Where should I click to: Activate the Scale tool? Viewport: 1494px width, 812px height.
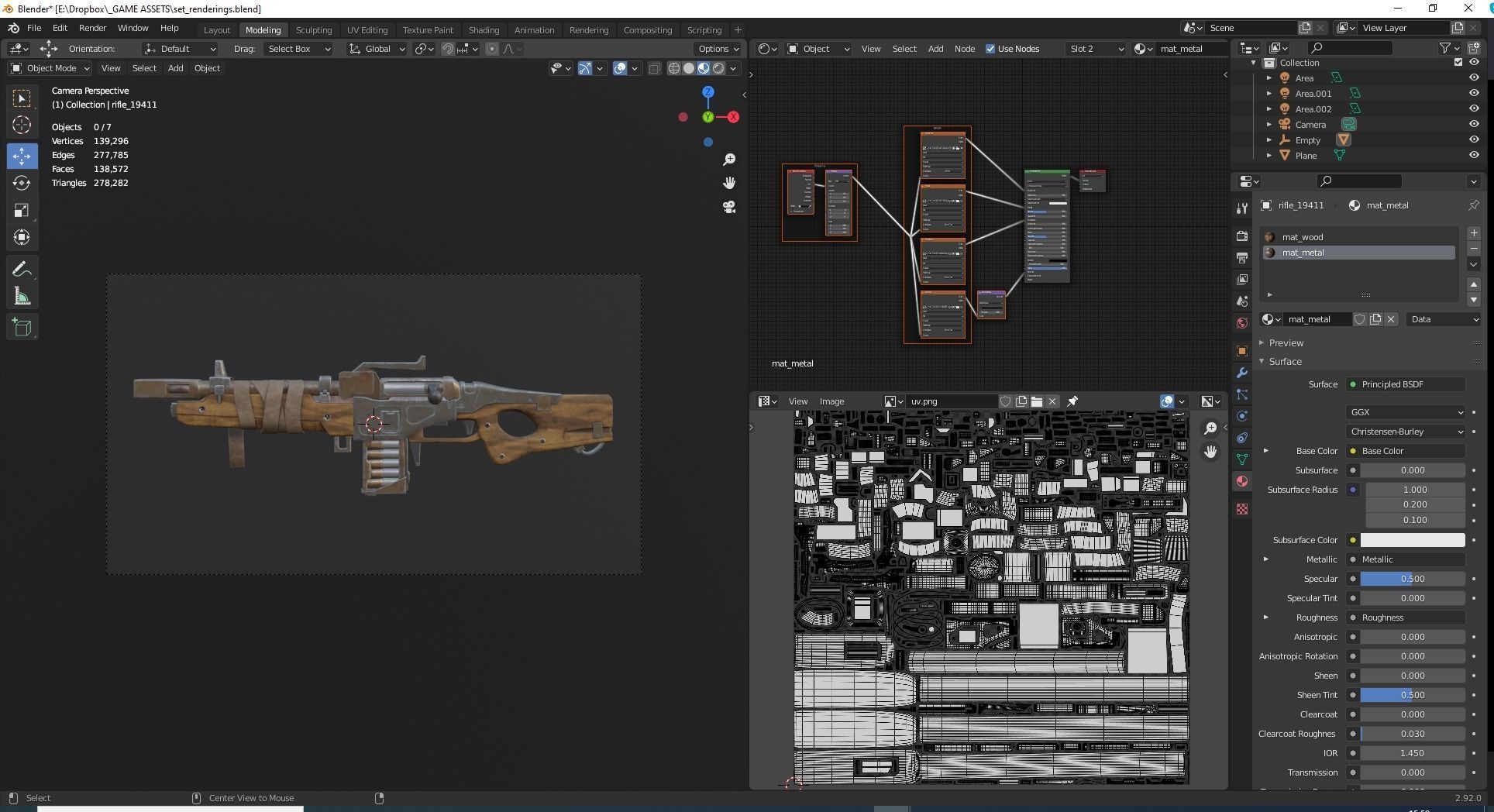(22, 210)
